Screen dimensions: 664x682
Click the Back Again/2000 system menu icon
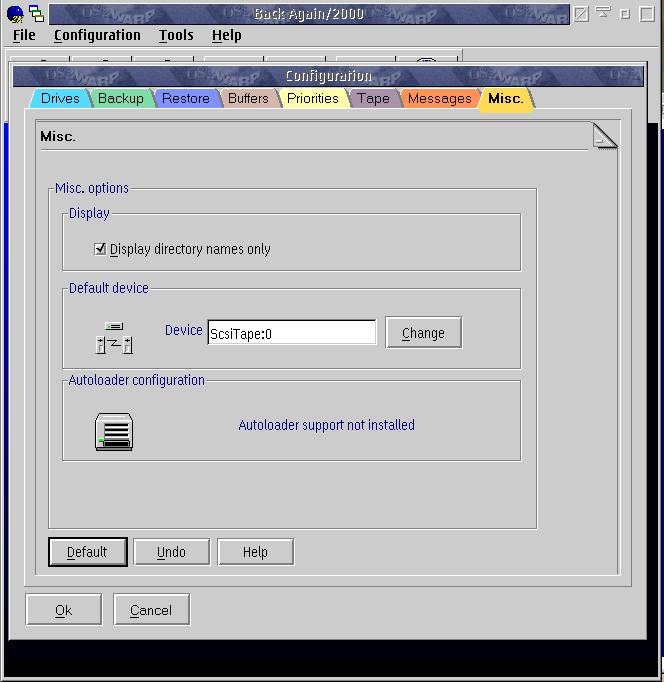point(15,14)
